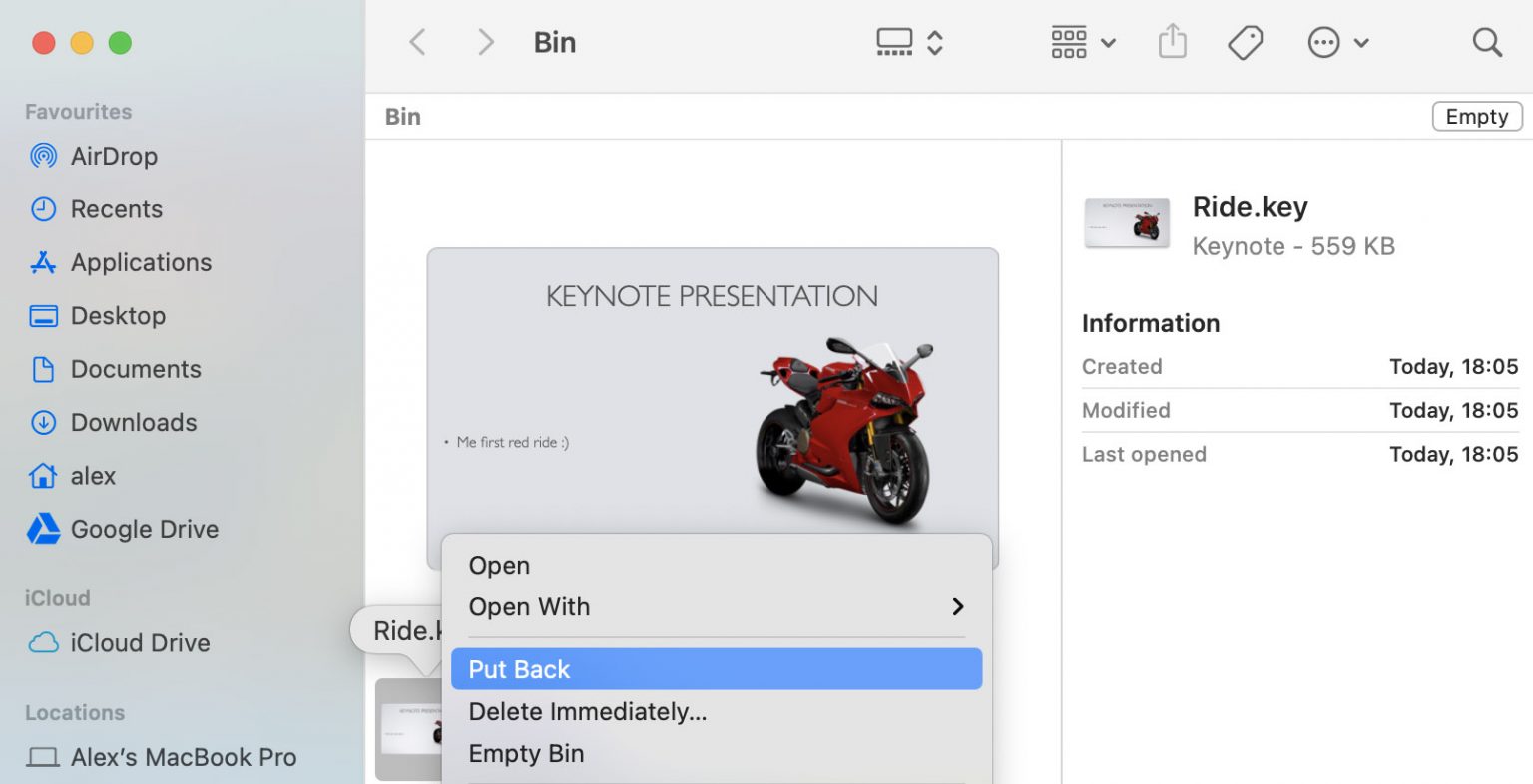Choose Empty Bin in the context menu
Screen dimensions: 1533x784
pos(526,754)
